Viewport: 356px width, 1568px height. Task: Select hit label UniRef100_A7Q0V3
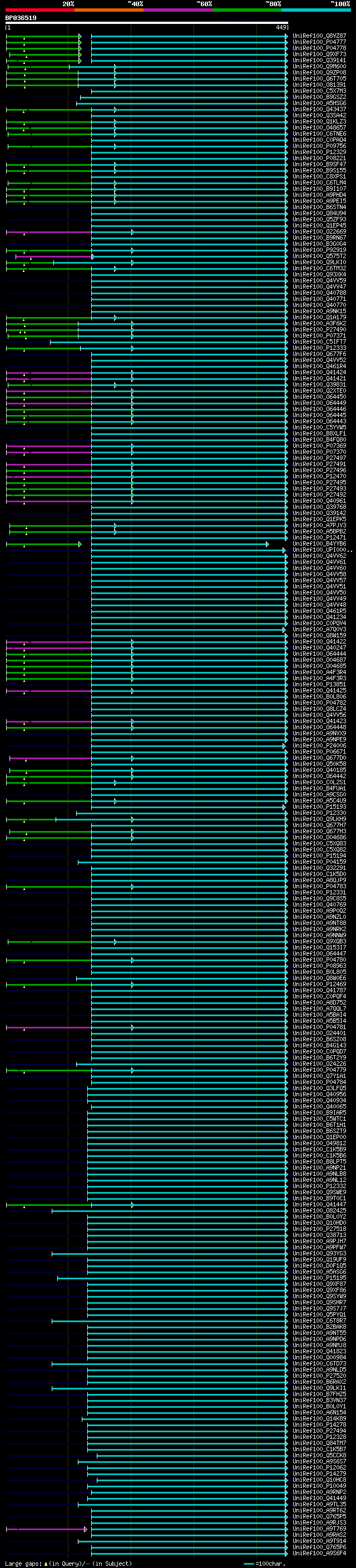pos(319,630)
